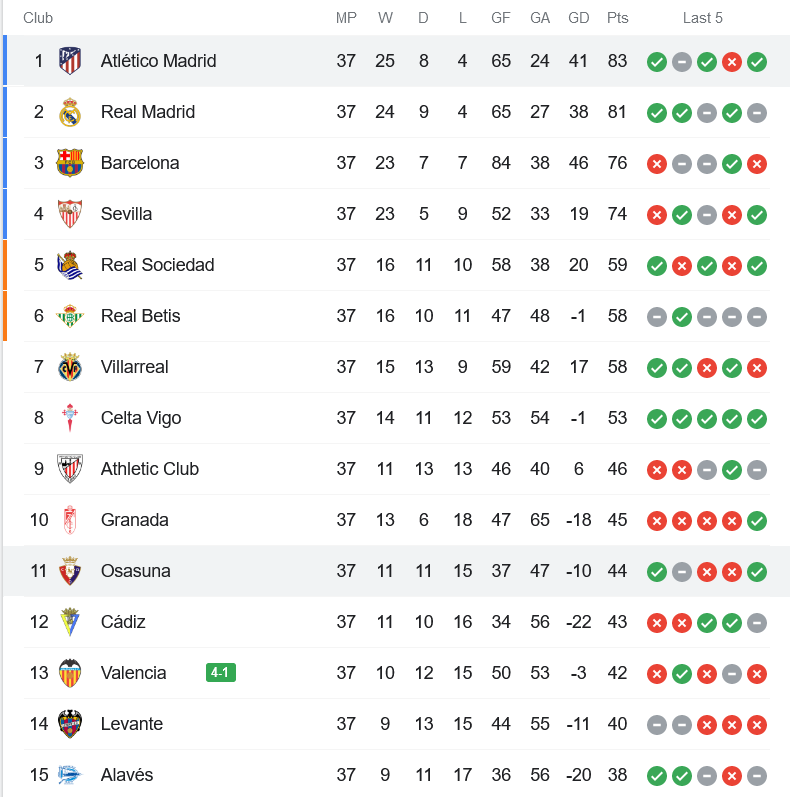
Task: Open the Celta Vigo team name
Action: pos(141,418)
